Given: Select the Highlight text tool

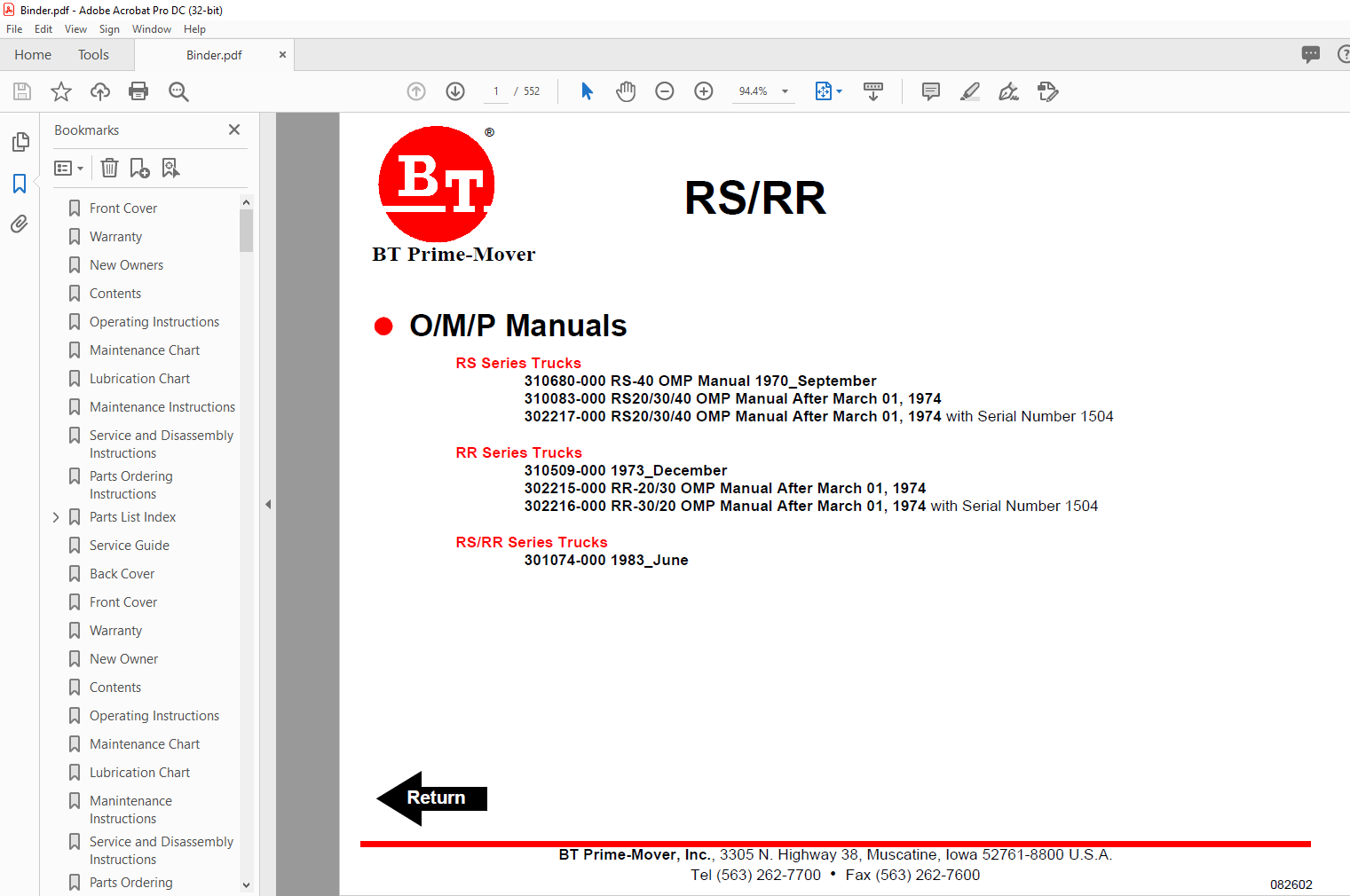Looking at the screenshot, I should 970,91.
